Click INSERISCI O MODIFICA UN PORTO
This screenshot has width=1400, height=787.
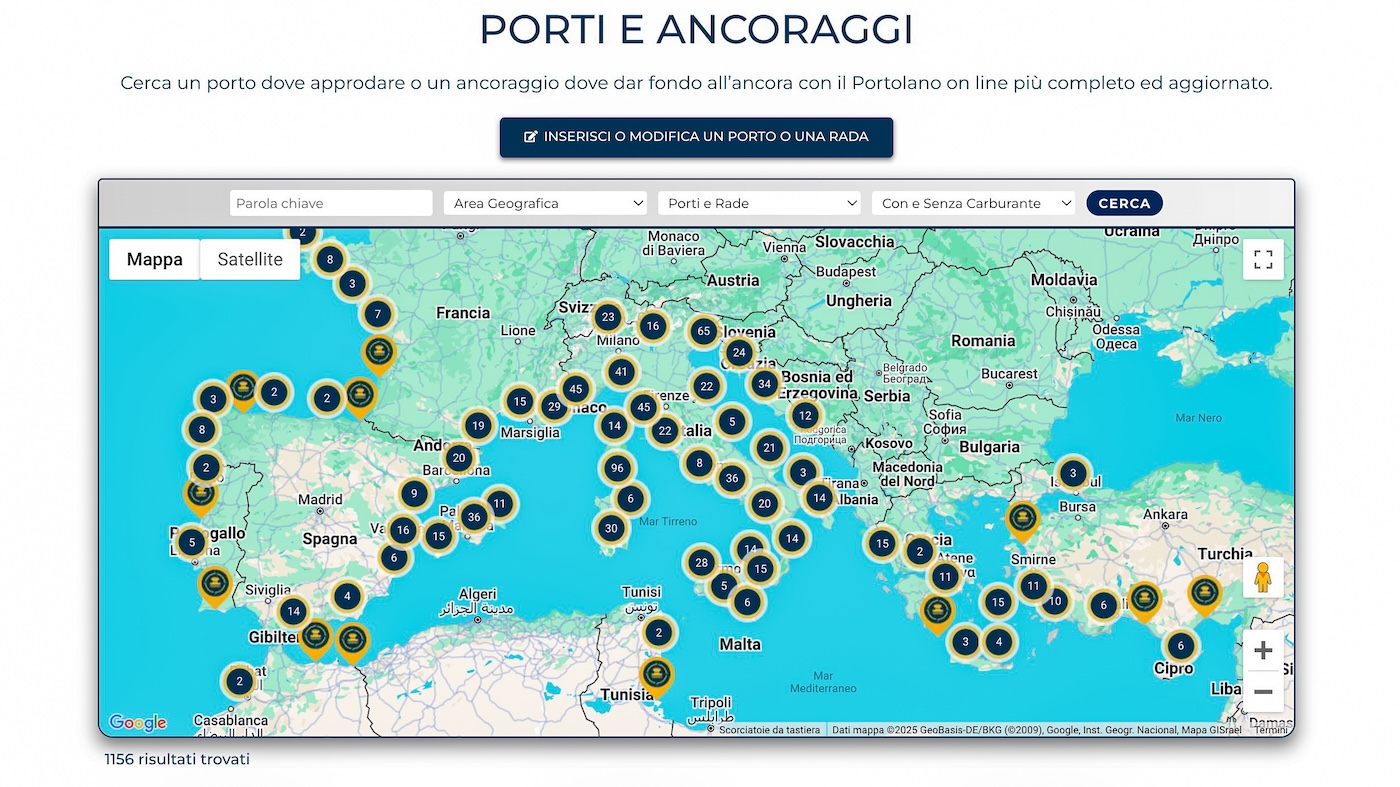(x=696, y=137)
